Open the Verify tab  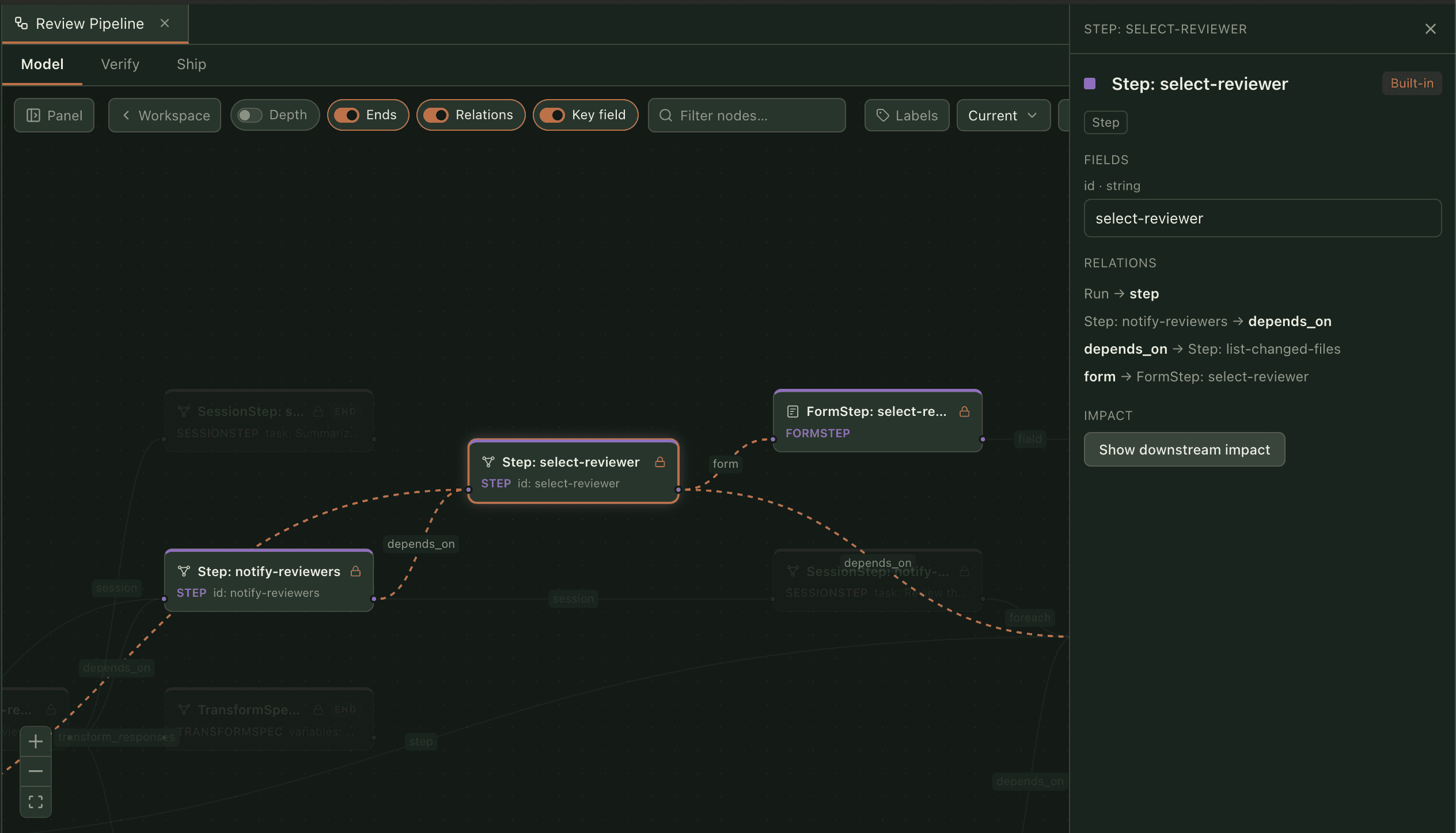pyautogui.click(x=120, y=64)
